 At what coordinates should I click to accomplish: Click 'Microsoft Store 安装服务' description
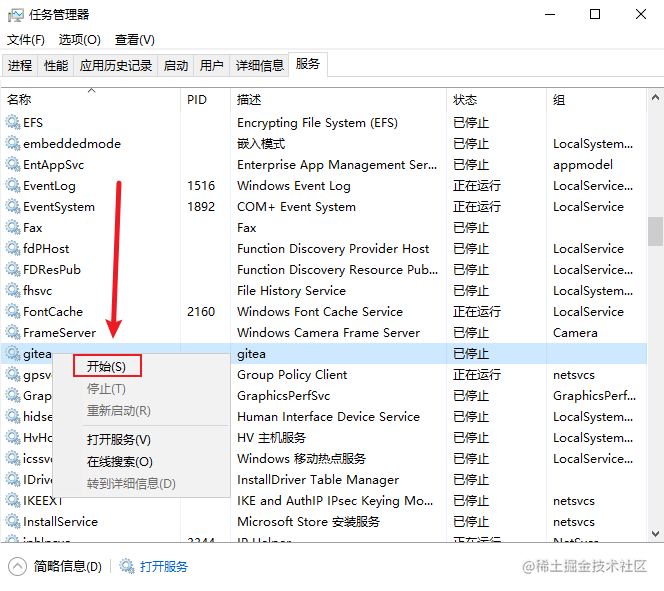[308, 522]
